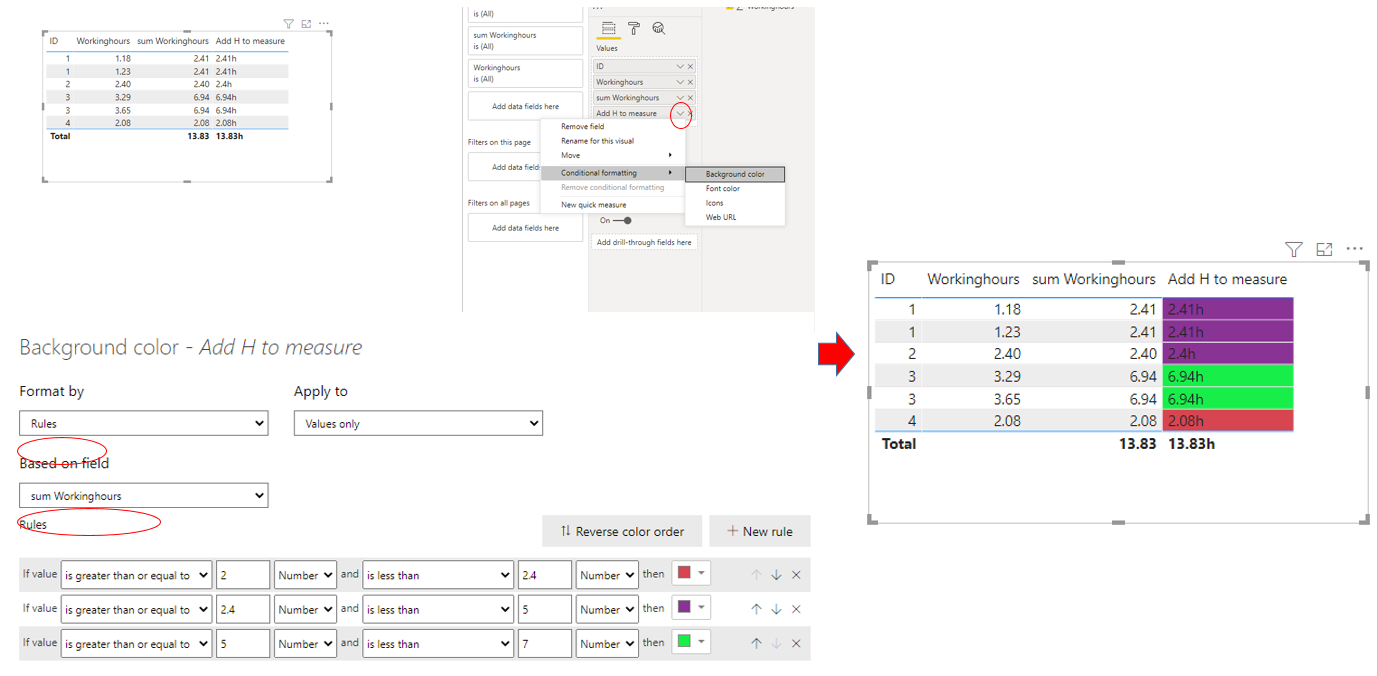Remove ID field with its X icon
1378x676 pixels.
point(690,66)
